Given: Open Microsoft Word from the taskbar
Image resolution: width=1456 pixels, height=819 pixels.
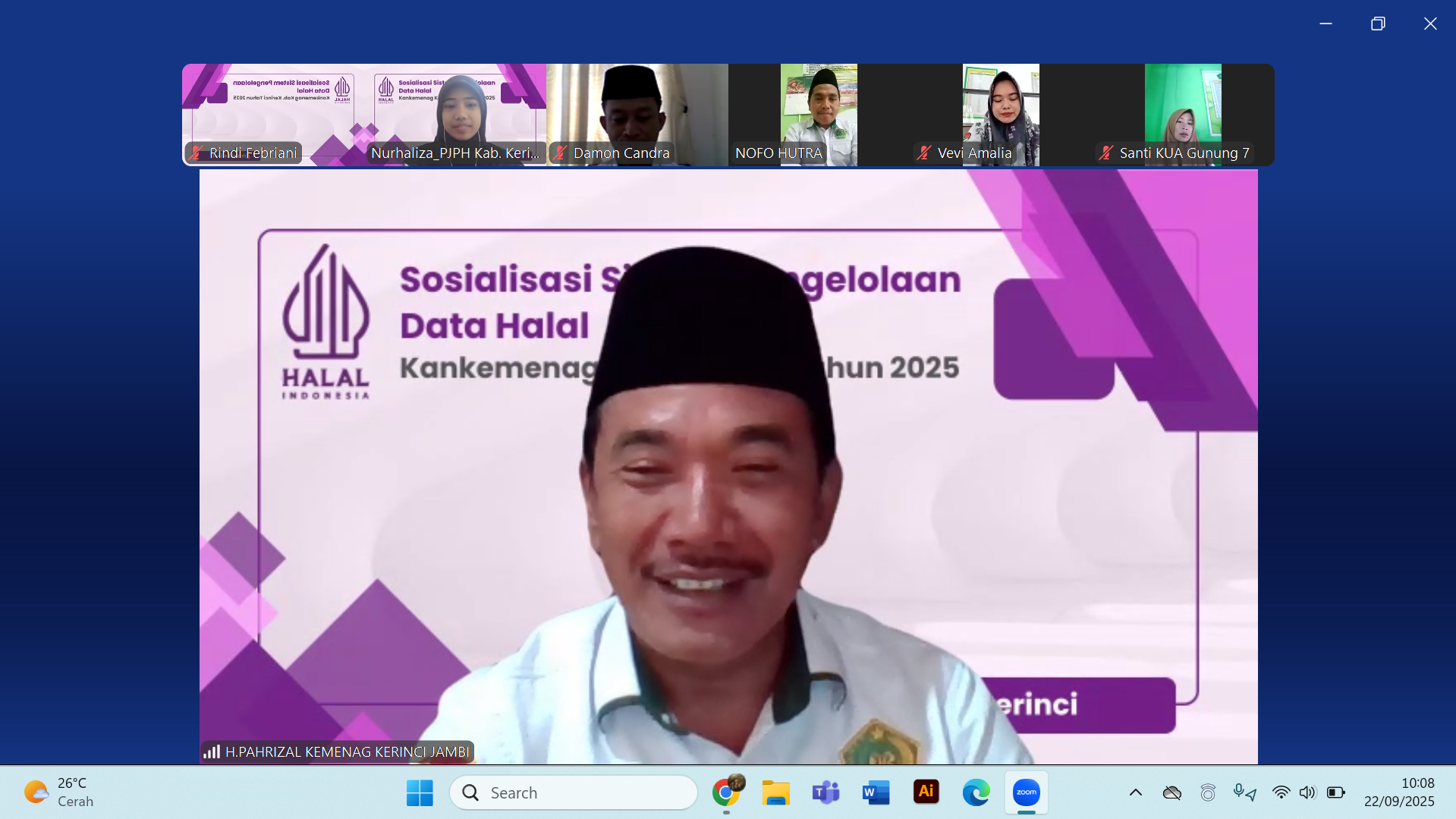Looking at the screenshot, I should 876,792.
